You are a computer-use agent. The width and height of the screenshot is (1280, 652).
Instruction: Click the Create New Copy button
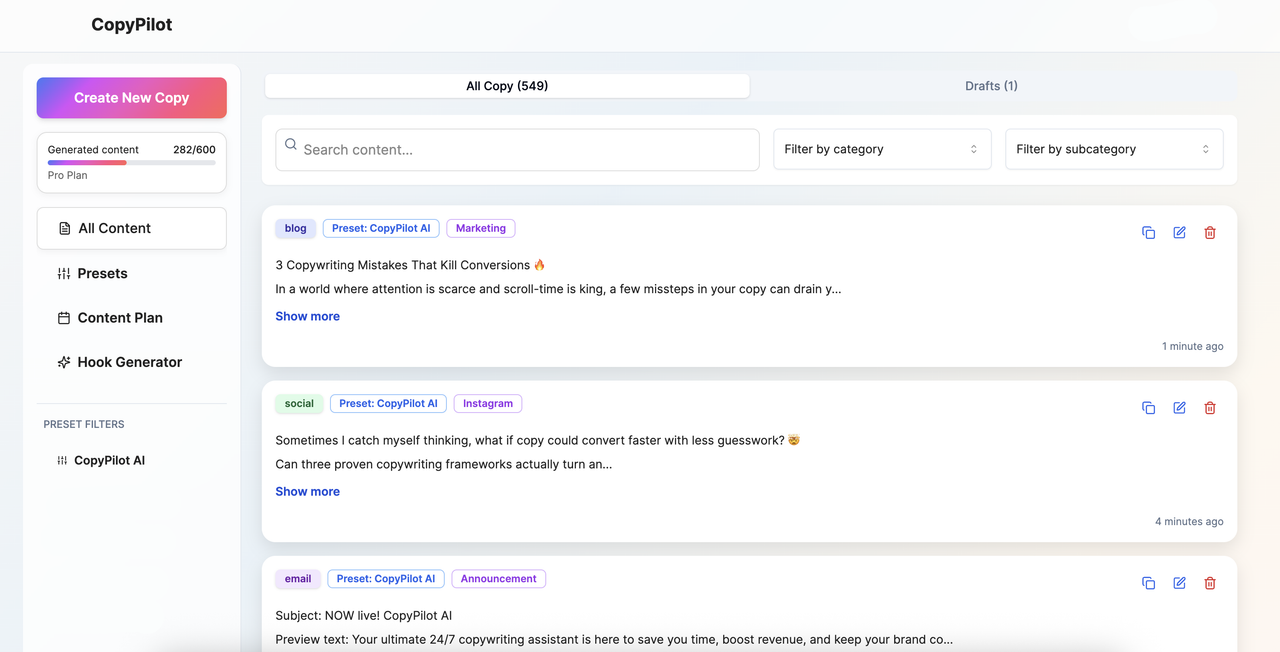(132, 98)
